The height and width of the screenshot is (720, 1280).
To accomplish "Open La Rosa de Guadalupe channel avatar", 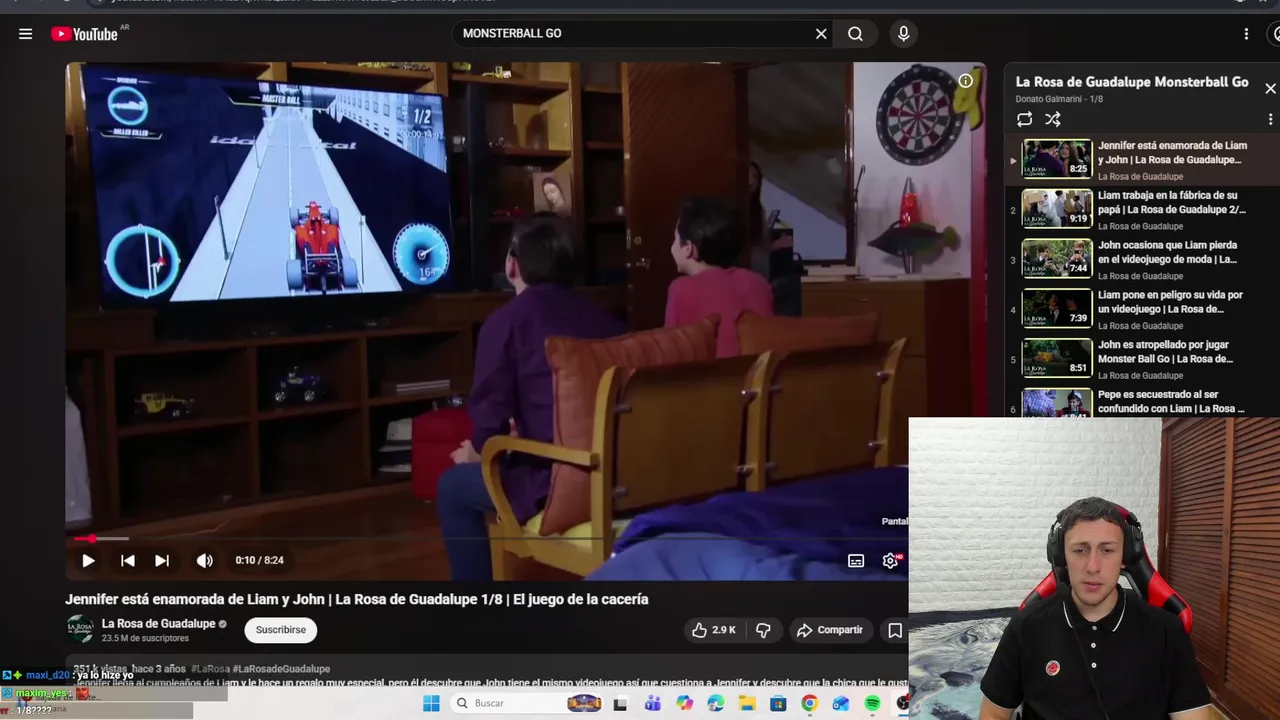I will click(x=80, y=629).
